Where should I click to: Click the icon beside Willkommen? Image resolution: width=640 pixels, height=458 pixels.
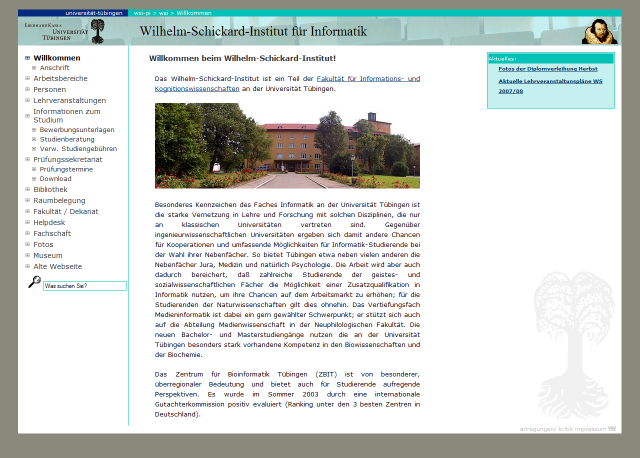(27, 58)
